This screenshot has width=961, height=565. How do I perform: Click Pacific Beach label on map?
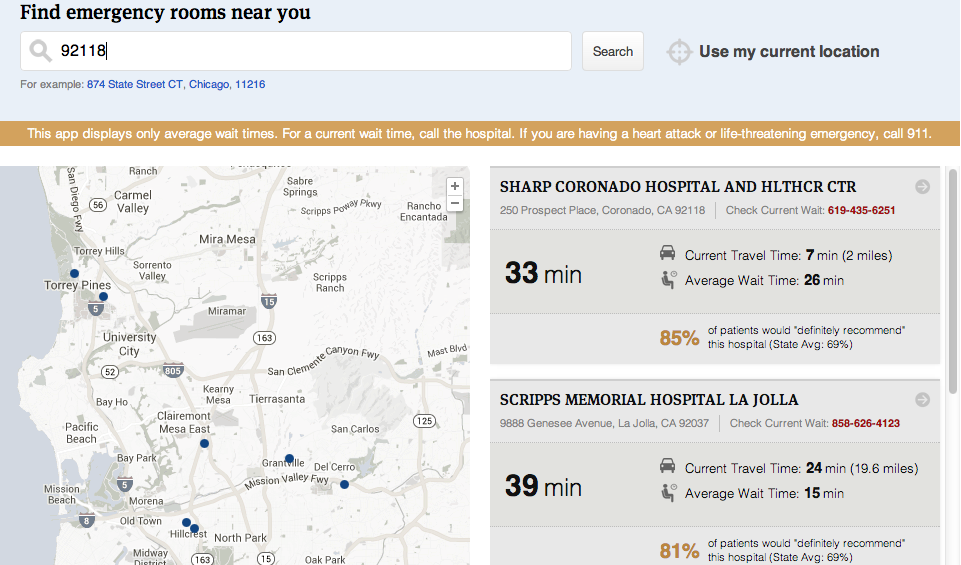(82, 433)
